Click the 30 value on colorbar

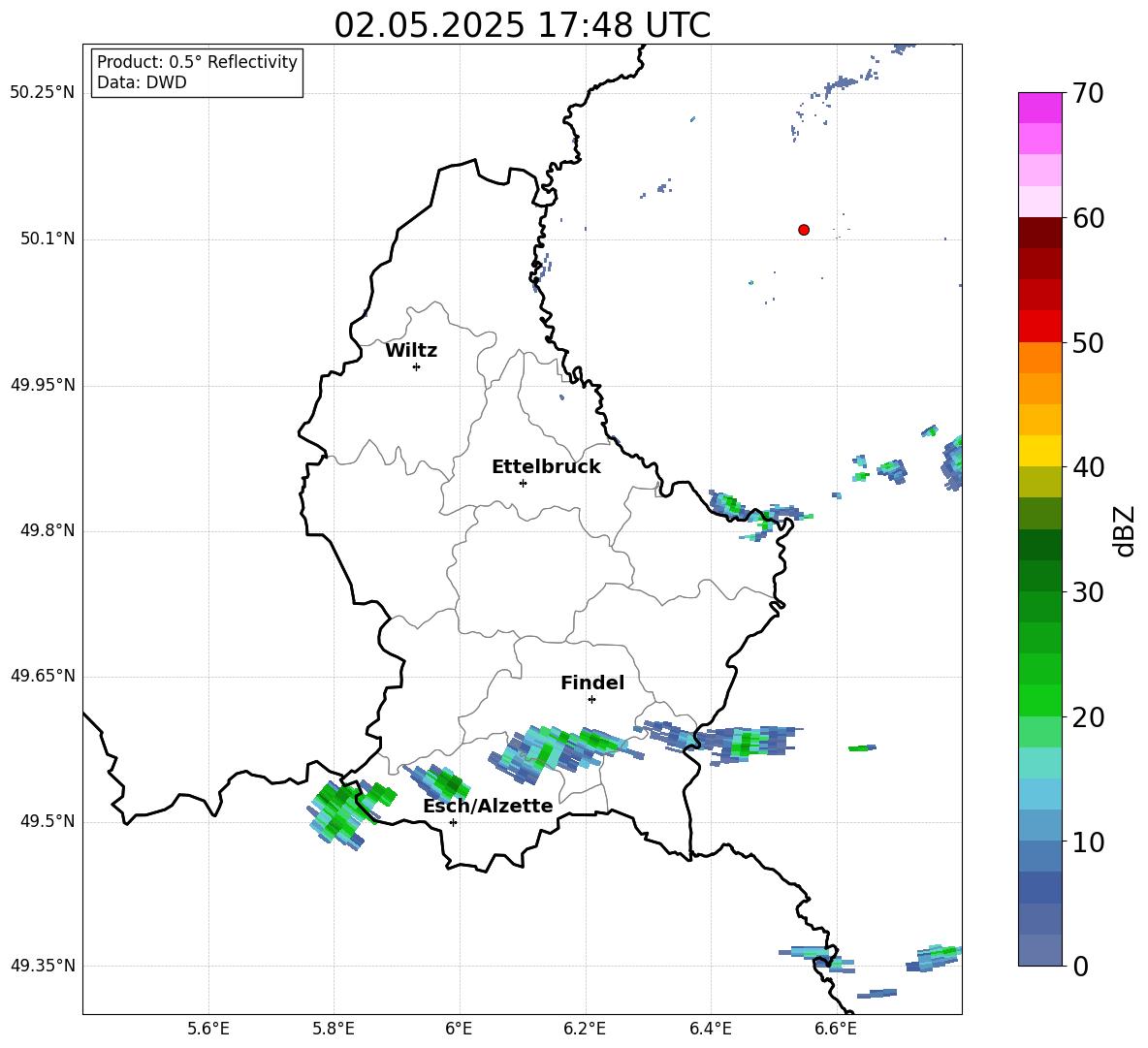tap(1088, 592)
